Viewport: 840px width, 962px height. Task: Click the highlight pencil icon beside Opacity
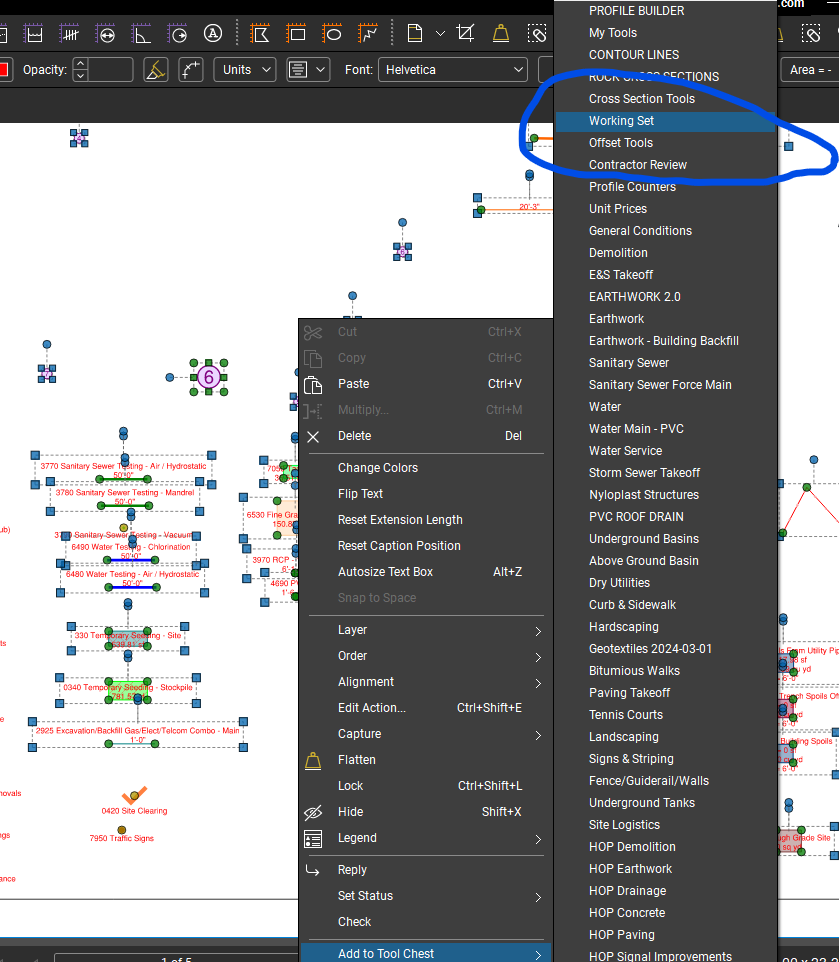[x=156, y=70]
